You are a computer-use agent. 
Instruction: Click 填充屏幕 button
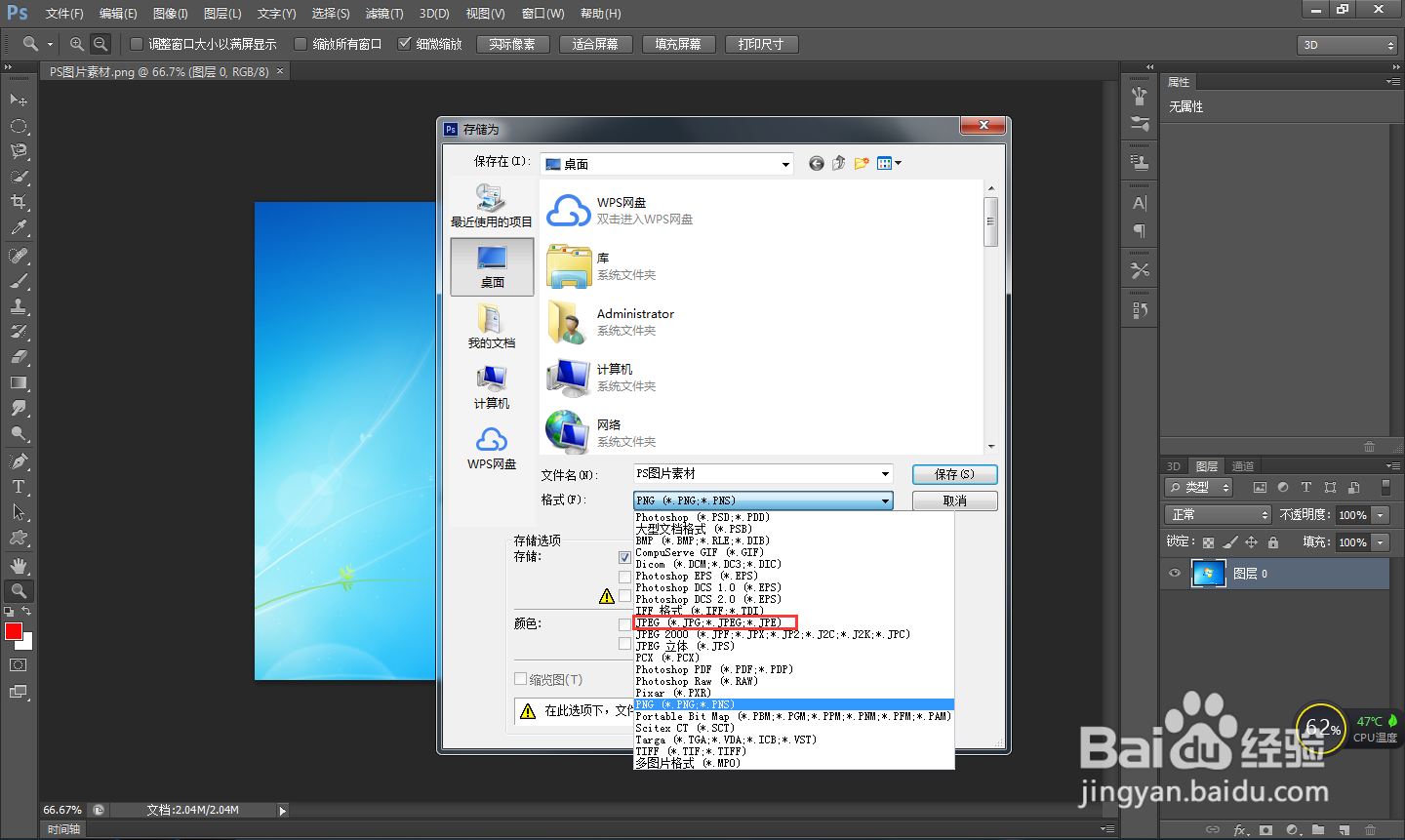pyautogui.click(x=678, y=44)
